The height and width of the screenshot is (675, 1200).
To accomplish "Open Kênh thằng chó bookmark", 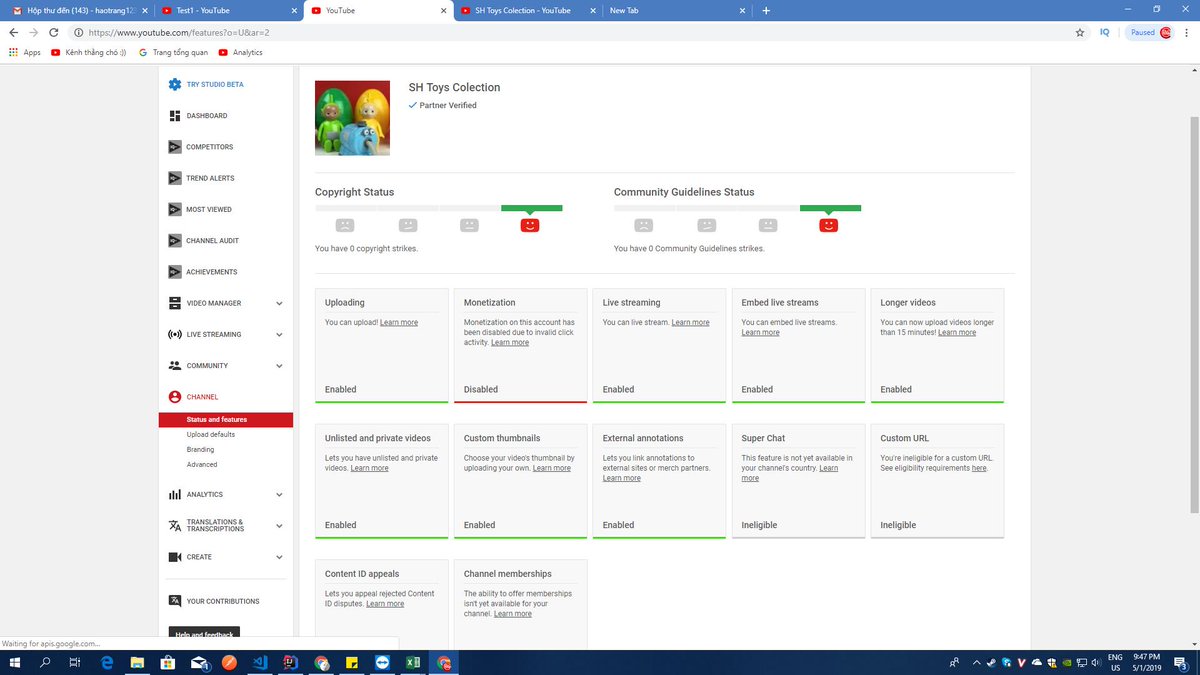I will pyautogui.click(x=89, y=52).
